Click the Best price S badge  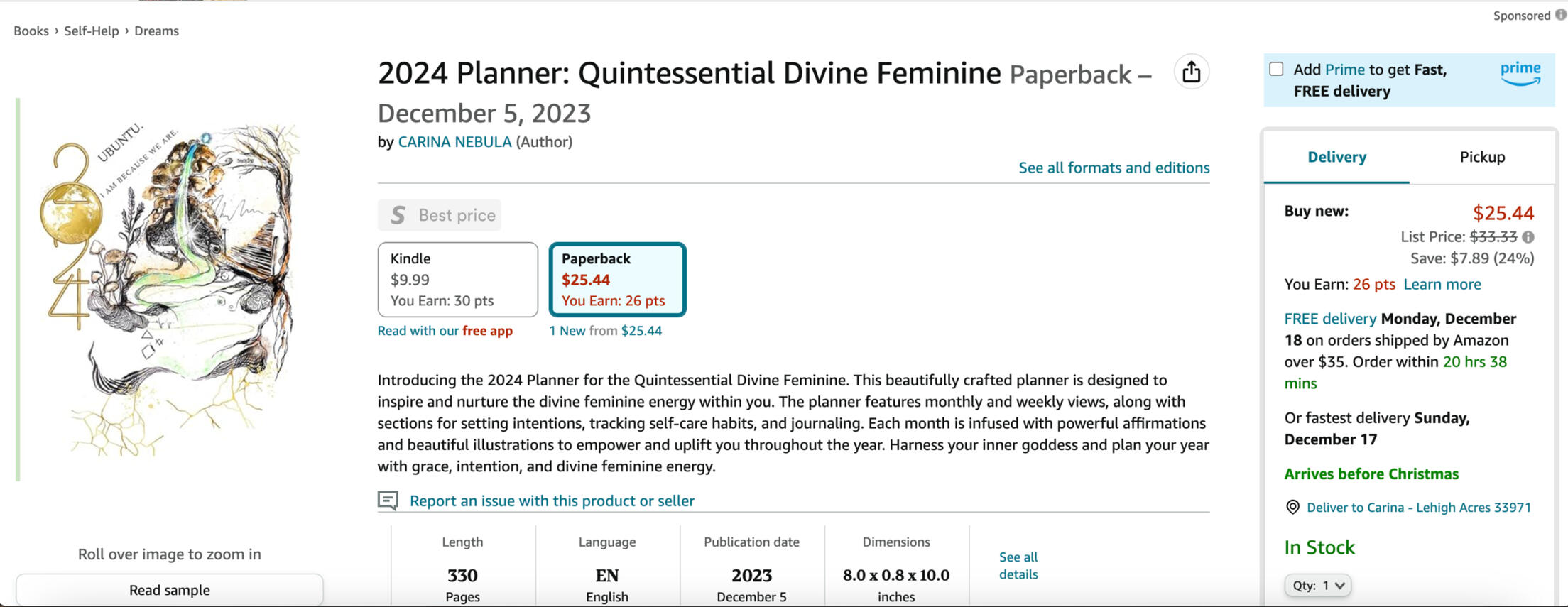tap(398, 215)
